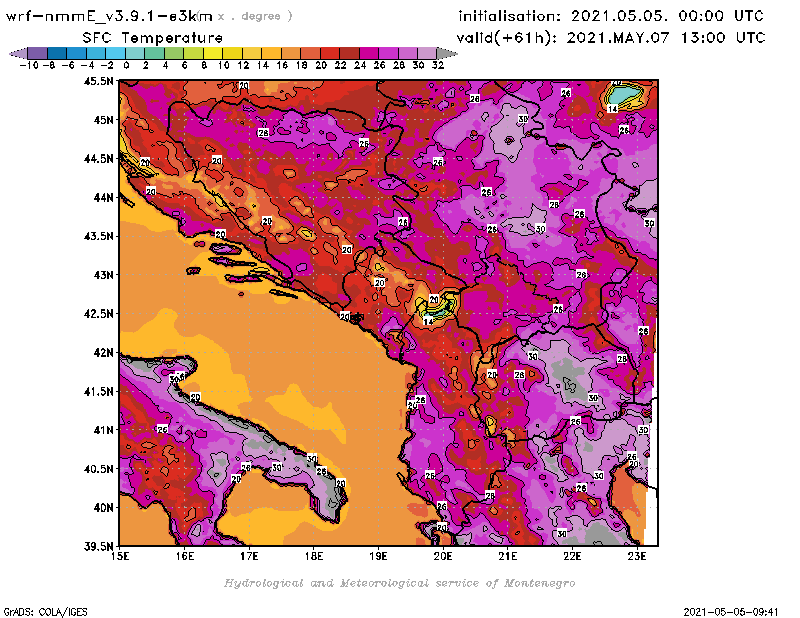Viewport: 800px width, 618px height.
Task: Click the '45N' latitude label
Action: point(103,120)
